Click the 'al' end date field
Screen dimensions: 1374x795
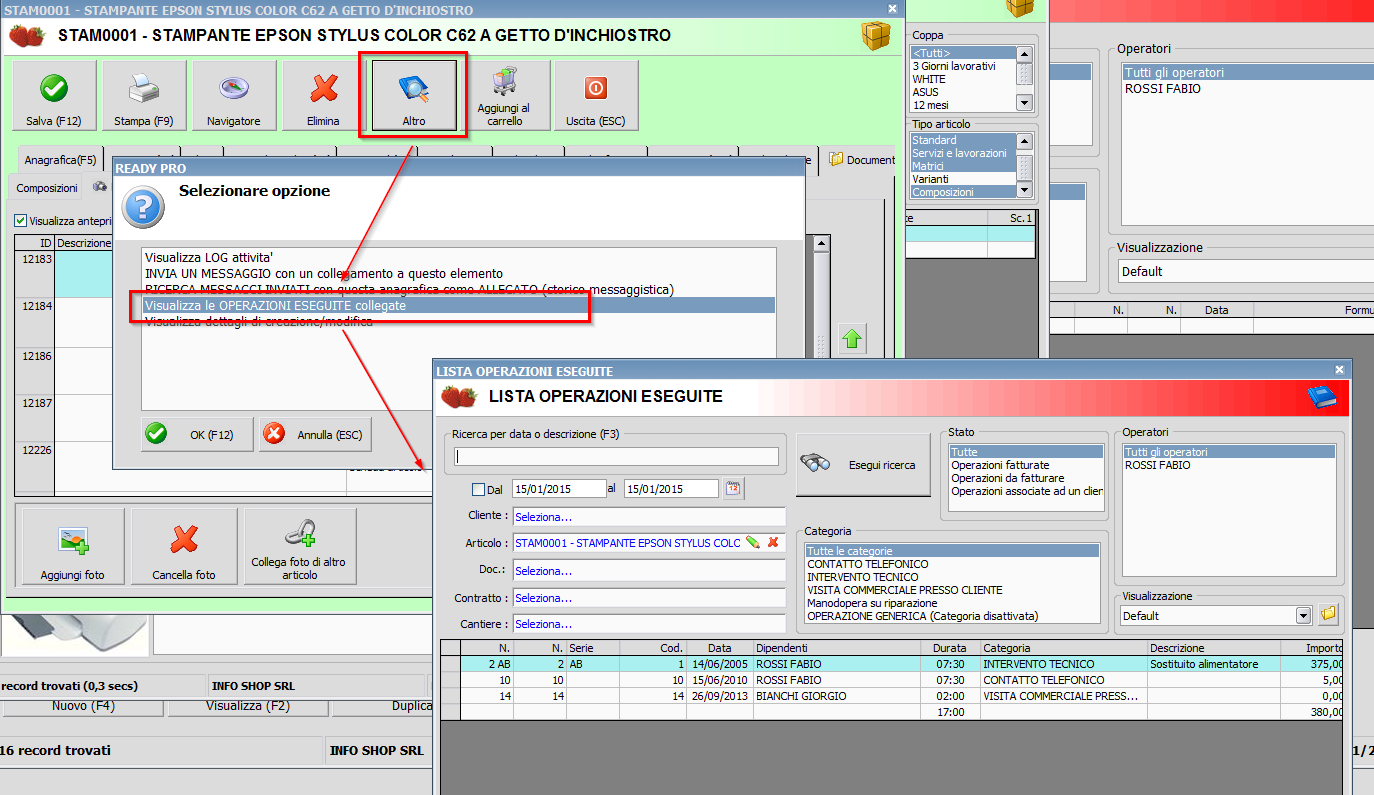671,489
